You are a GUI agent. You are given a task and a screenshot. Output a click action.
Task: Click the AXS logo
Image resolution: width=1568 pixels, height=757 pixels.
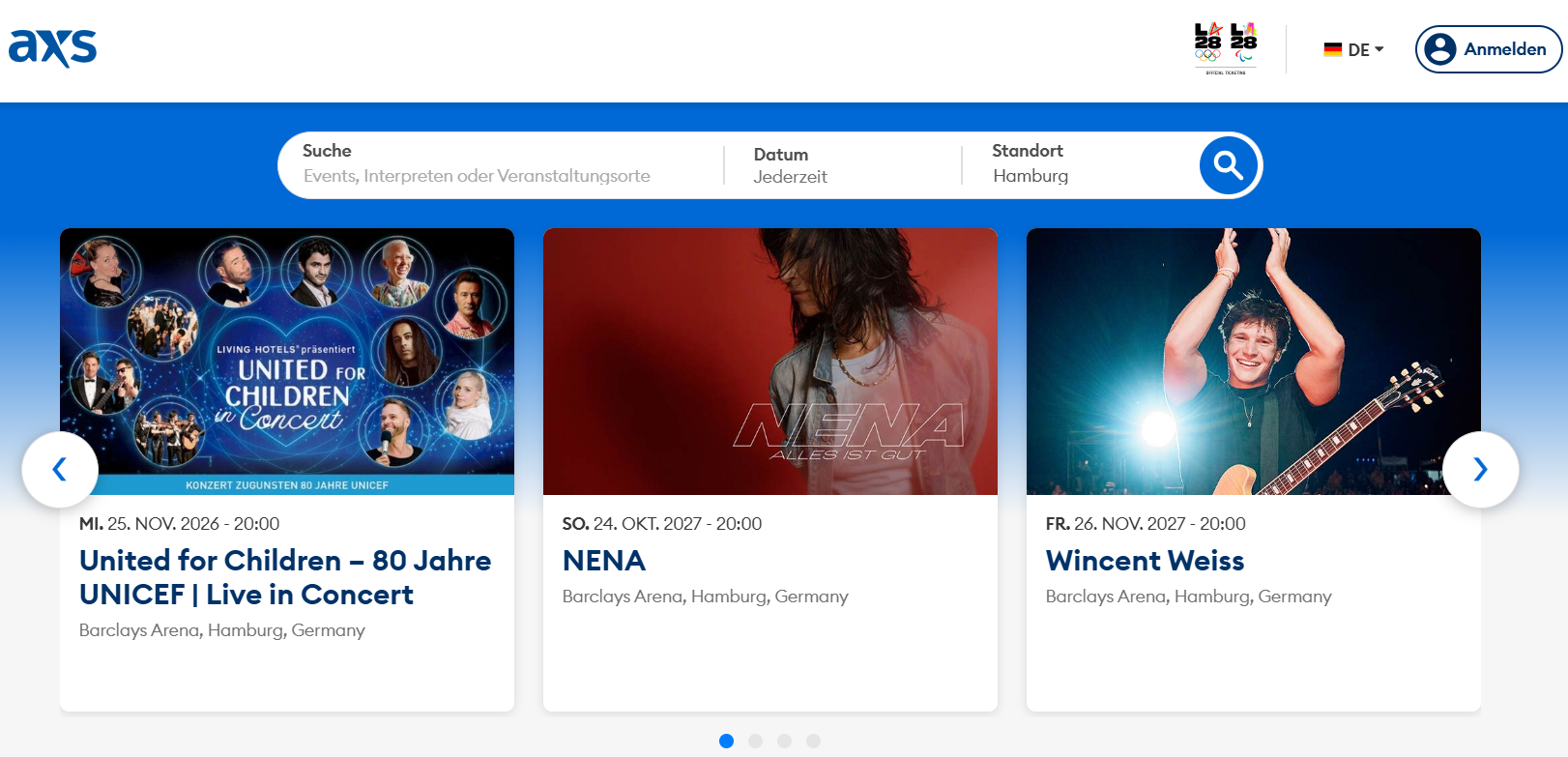pos(52,47)
